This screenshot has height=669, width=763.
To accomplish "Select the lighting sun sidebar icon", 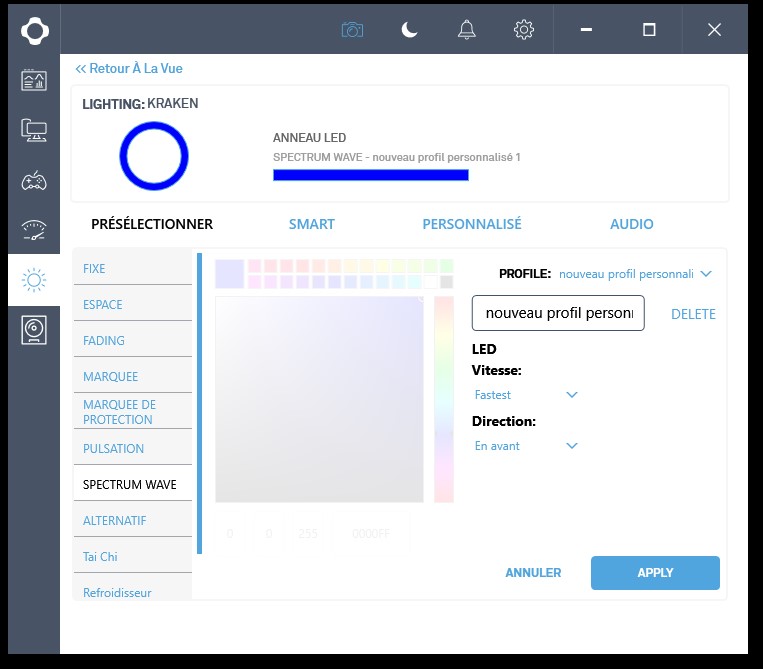I will click(x=34, y=280).
